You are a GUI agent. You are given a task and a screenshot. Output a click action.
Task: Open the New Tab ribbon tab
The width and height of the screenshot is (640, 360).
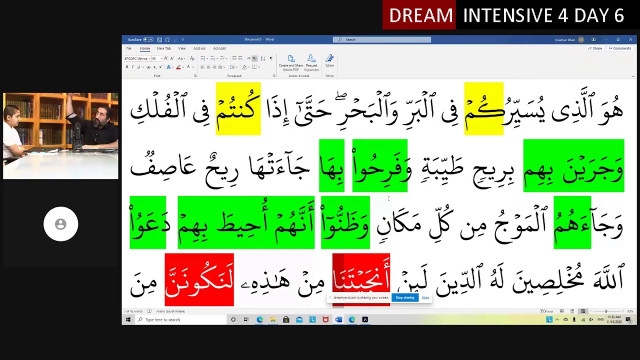(164, 49)
